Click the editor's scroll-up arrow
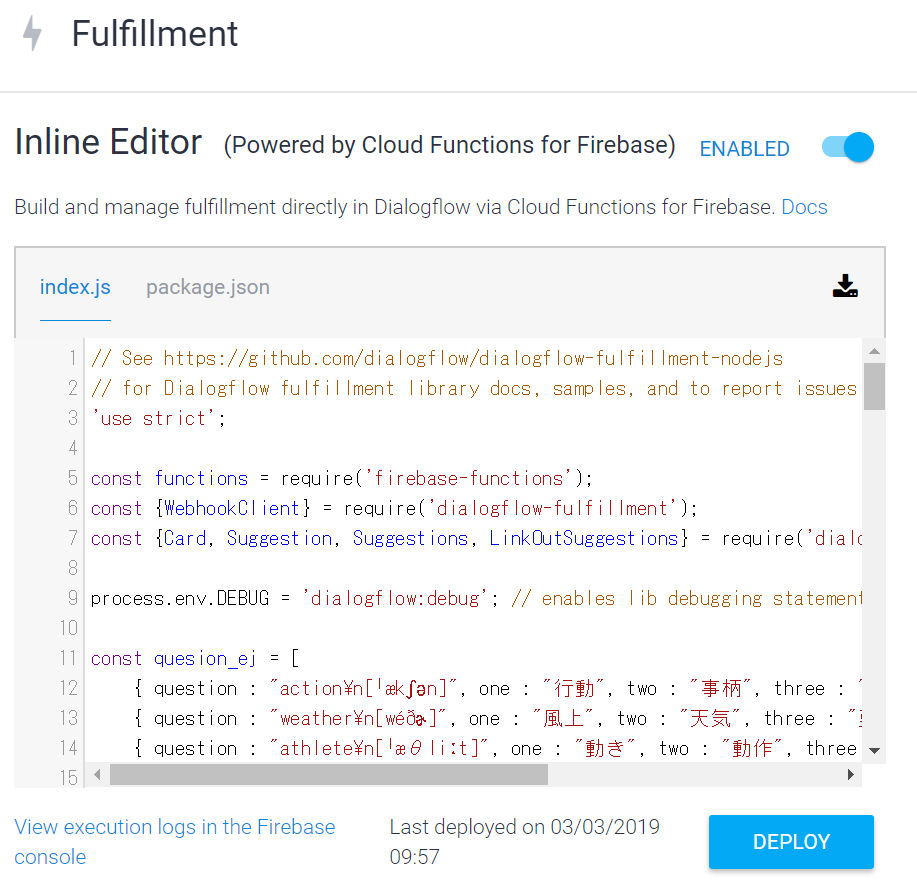Viewport: 917px width, 887px height. (x=874, y=352)
